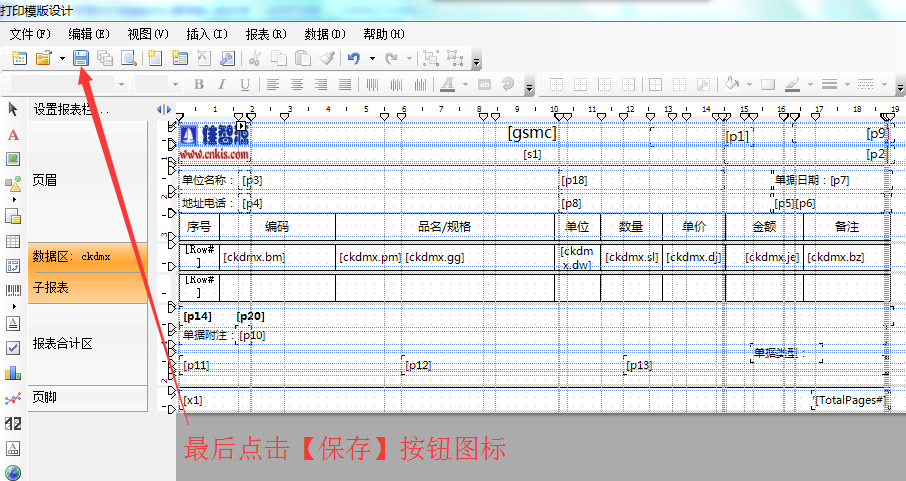
Task: Select the 数据区: ckdmx band
Action: click(x=88, y=257)
